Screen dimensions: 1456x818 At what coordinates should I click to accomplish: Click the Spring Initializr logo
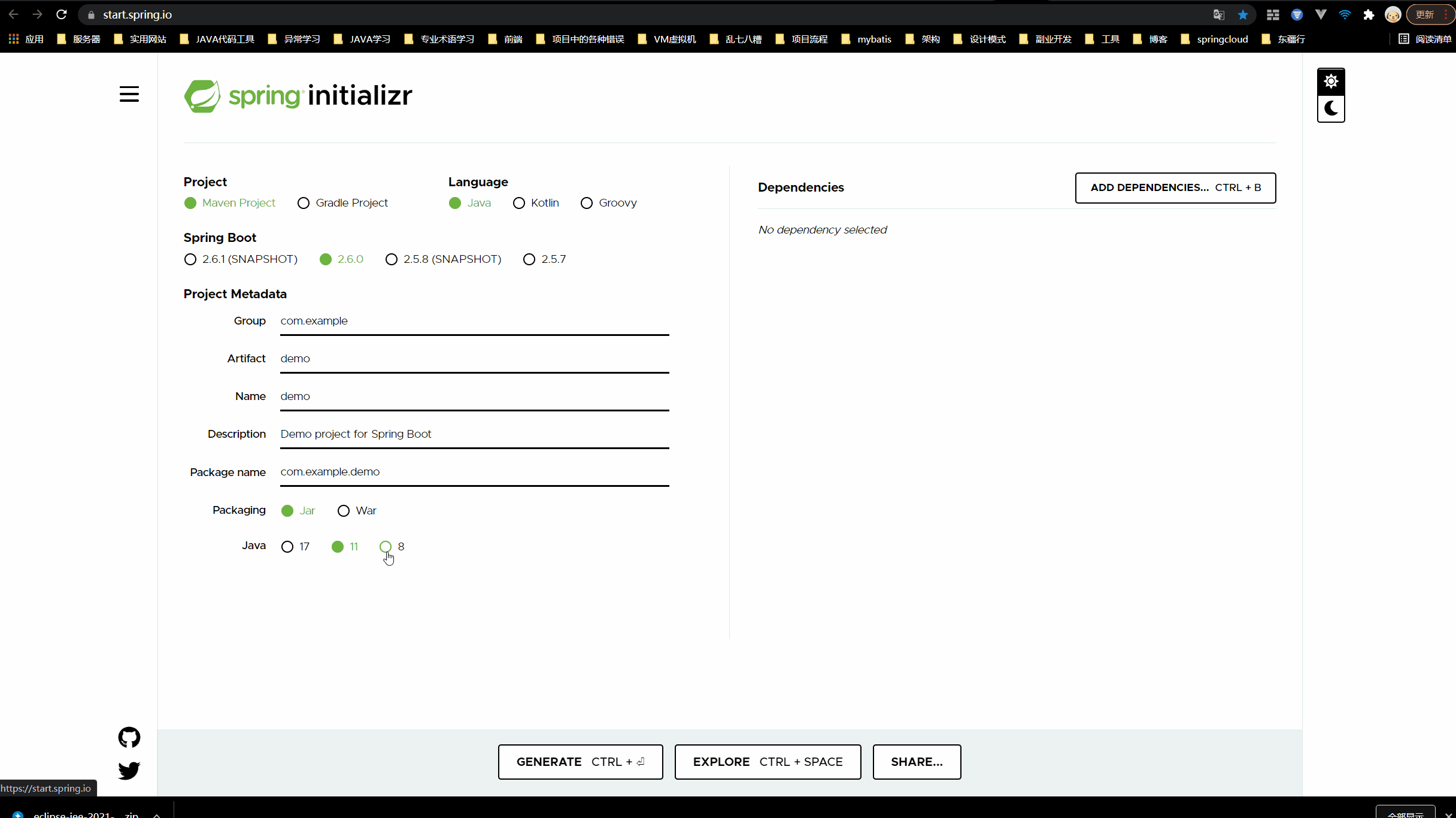(298, 96)
